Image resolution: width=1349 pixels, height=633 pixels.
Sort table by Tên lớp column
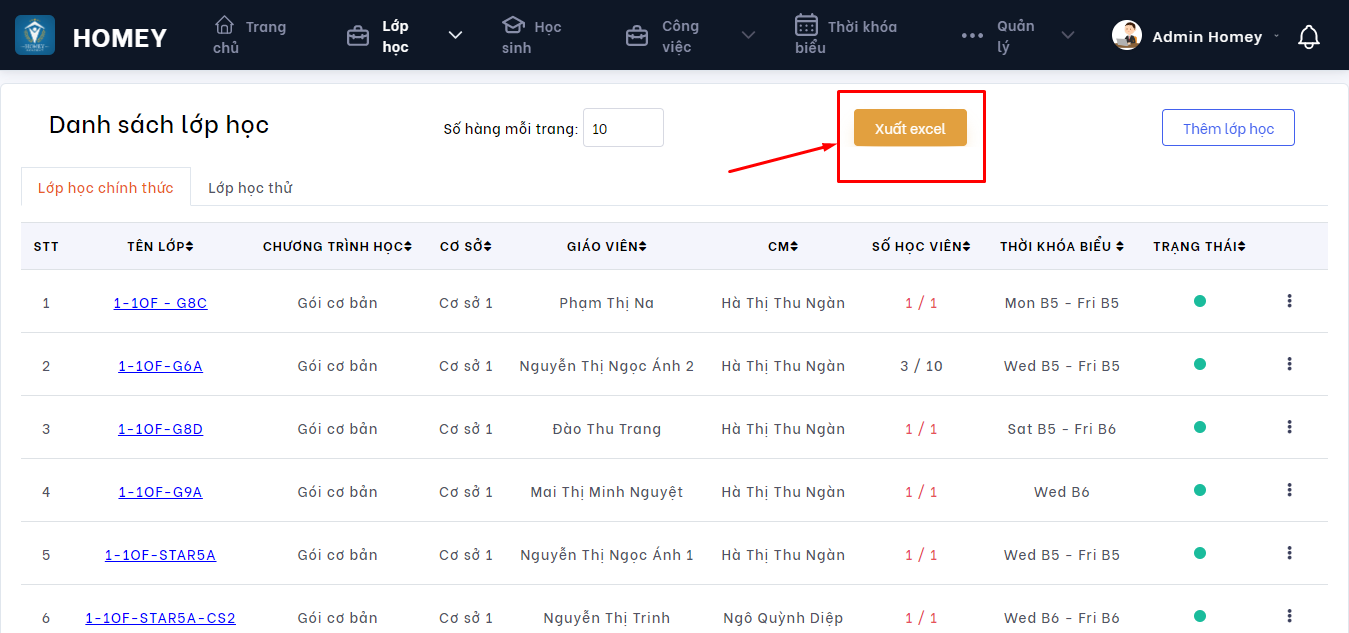click(160, 246)
